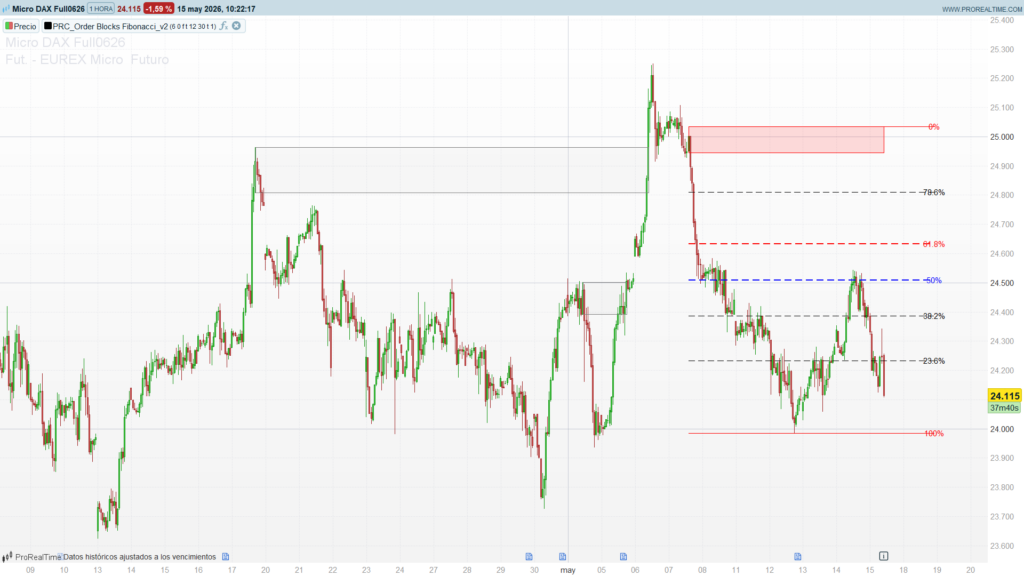Click the 23.600 price axis label
1024x576 pixels.
pyautogui.click(x=1002, y=546)
